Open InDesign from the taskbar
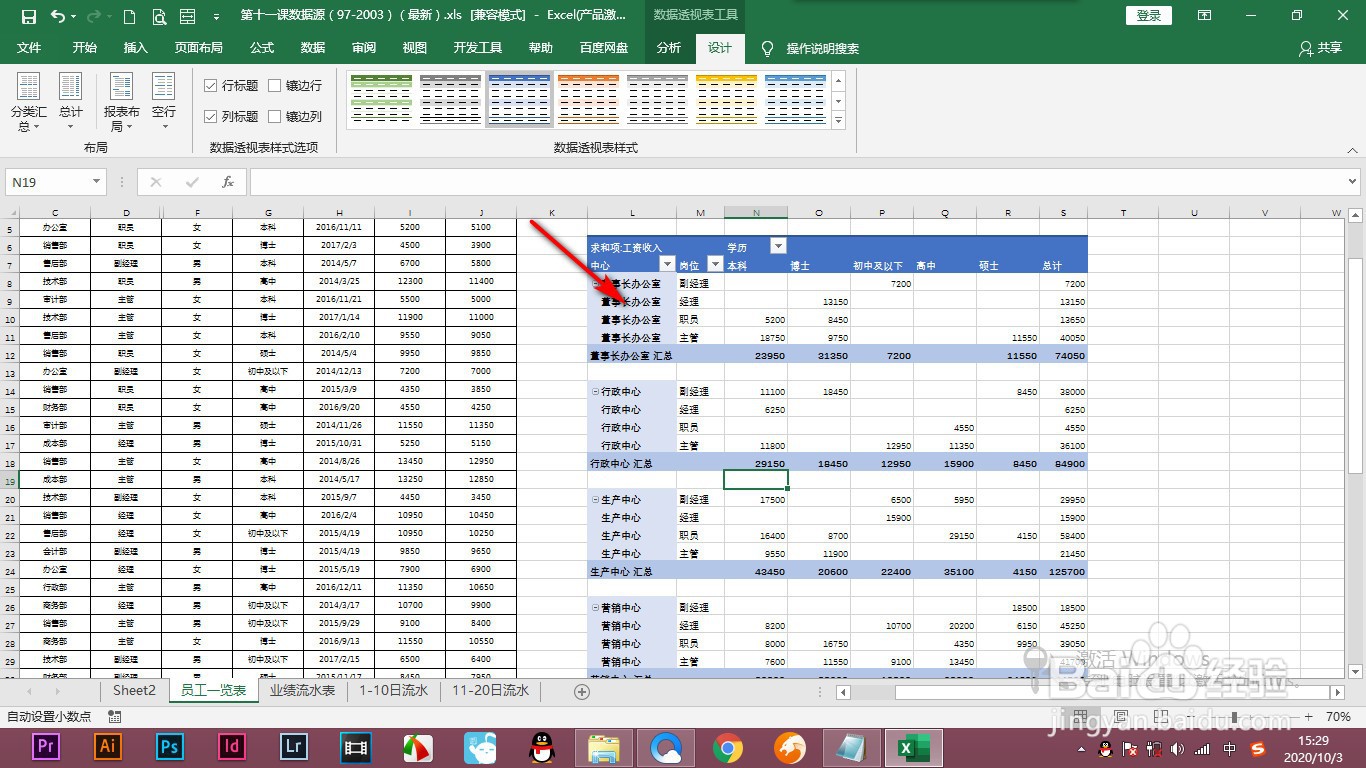This screenshot has width=1366, height=768. (232, 746)
